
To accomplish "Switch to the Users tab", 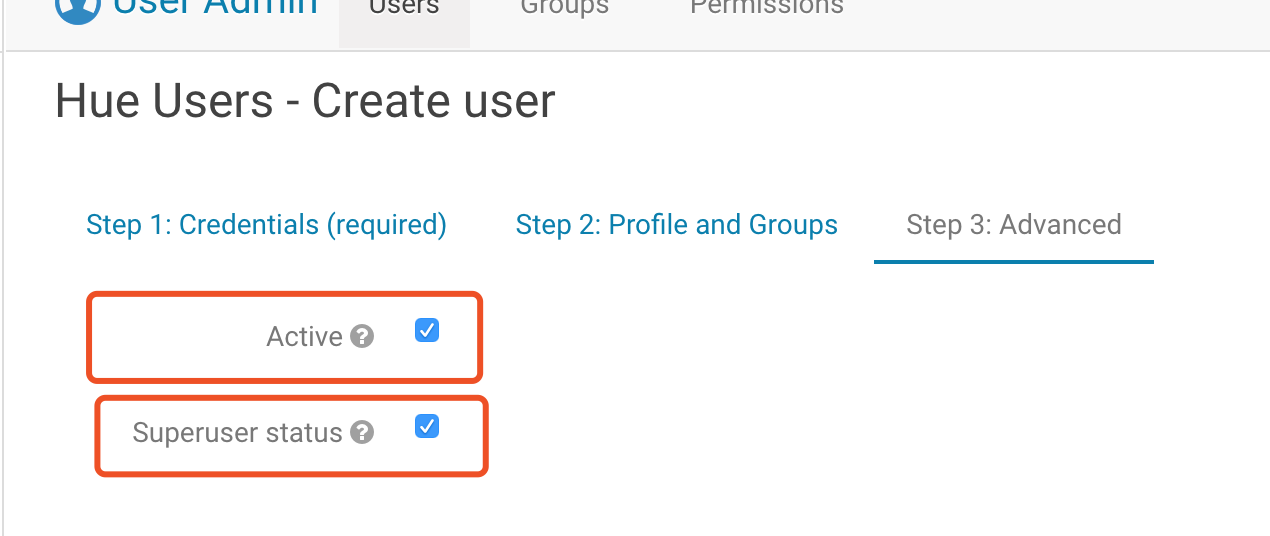I will coord(404,10).
